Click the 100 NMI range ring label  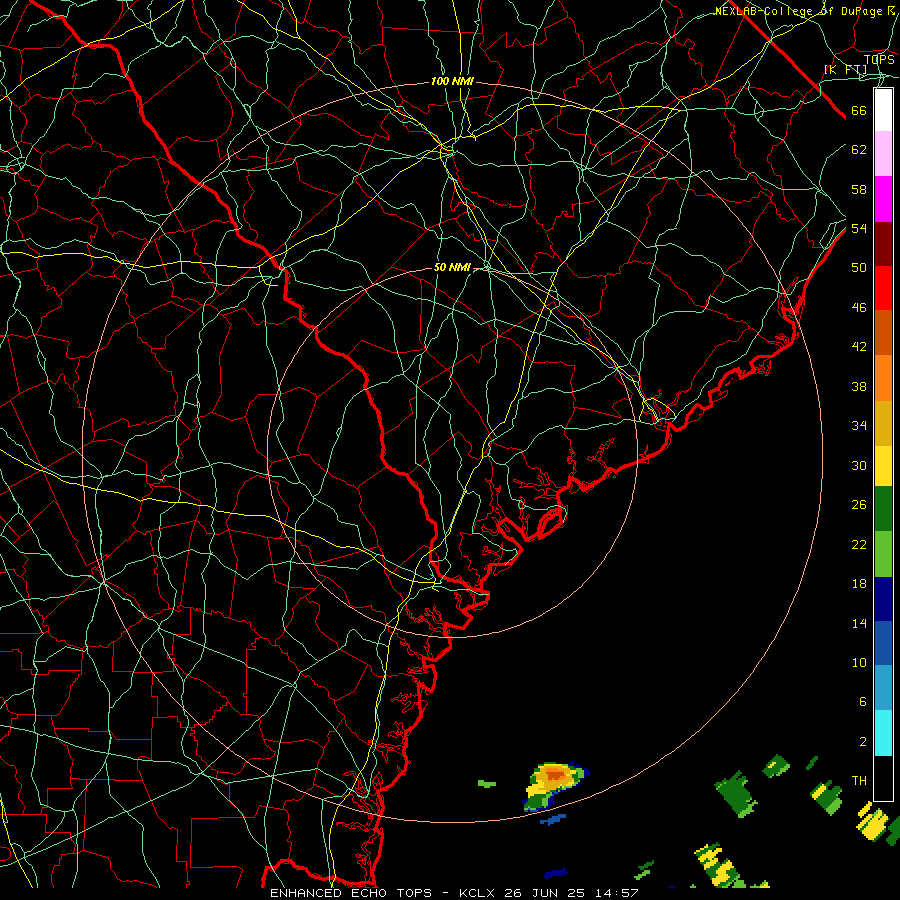[x=452, y=82]
